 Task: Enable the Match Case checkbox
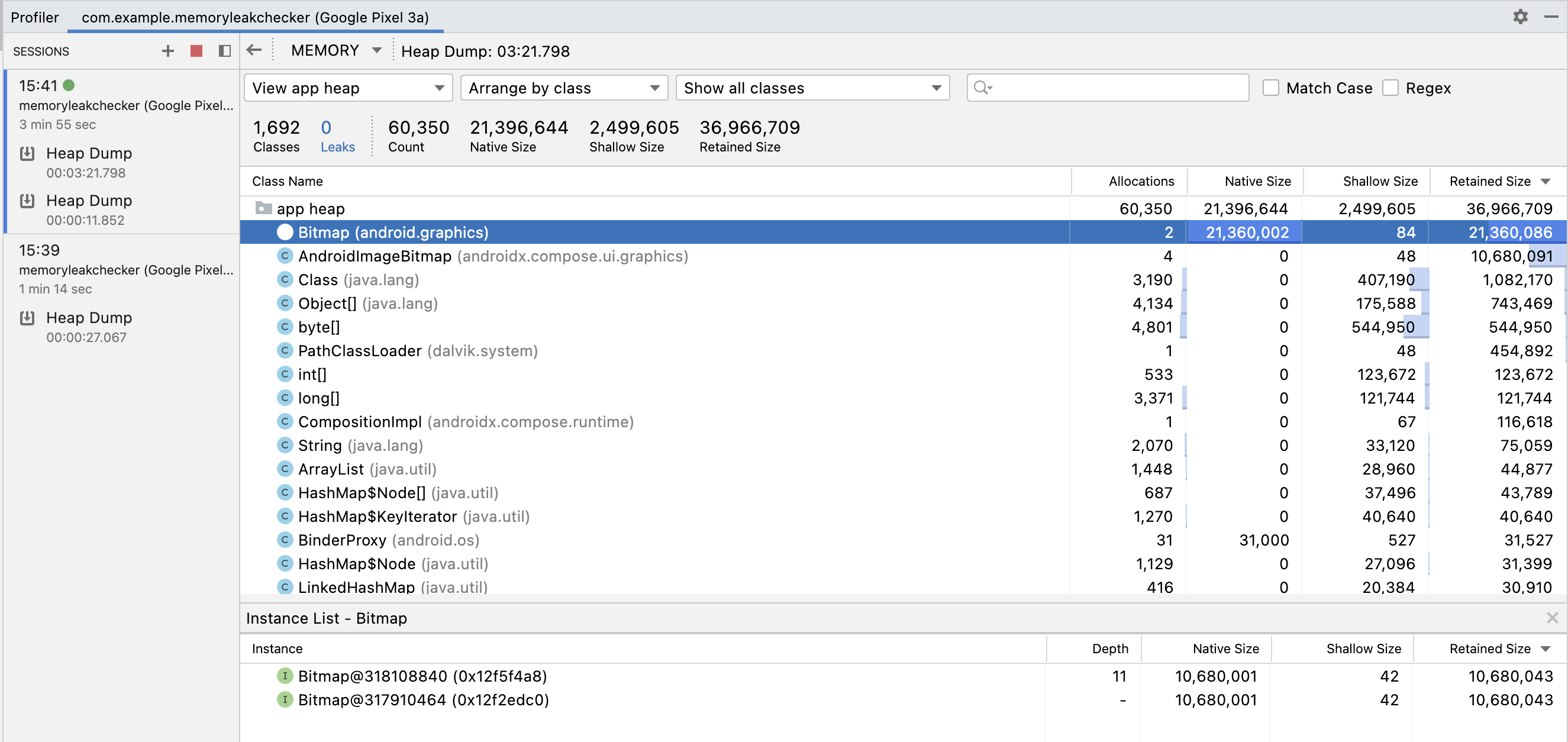(1270, 88)
